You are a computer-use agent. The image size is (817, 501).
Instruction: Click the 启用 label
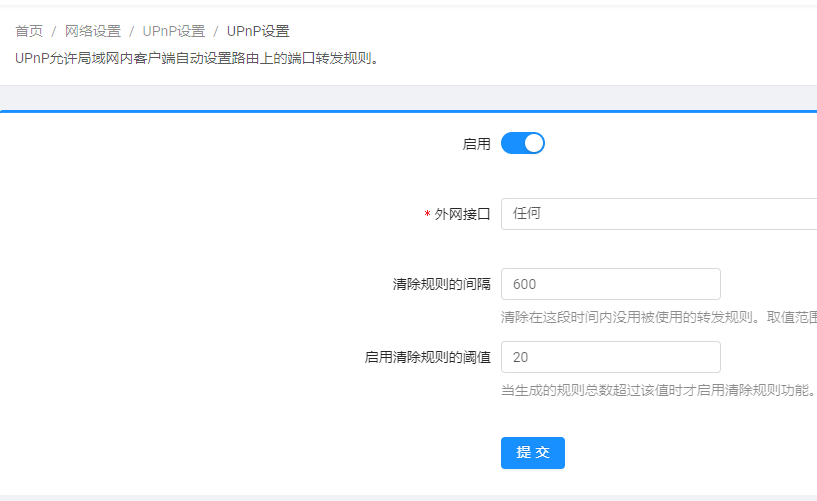476,144
